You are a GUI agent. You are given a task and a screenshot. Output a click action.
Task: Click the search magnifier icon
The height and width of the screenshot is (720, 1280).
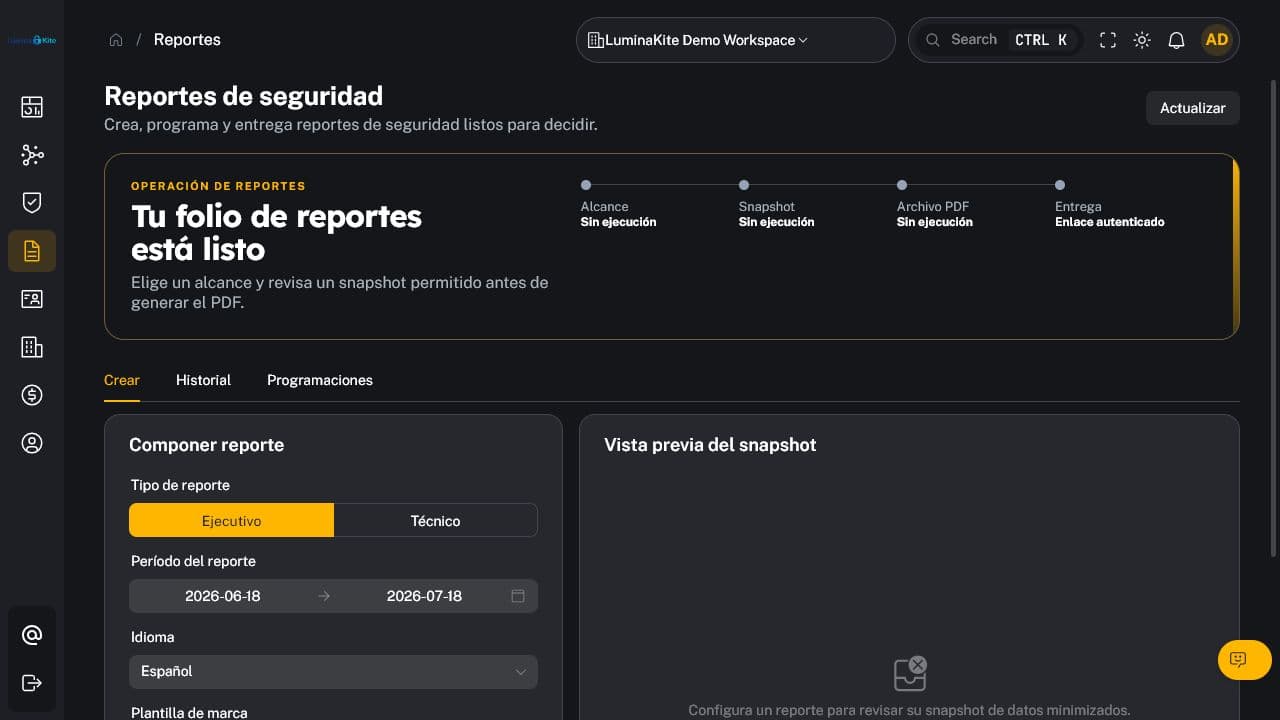(x=933, y=40)
